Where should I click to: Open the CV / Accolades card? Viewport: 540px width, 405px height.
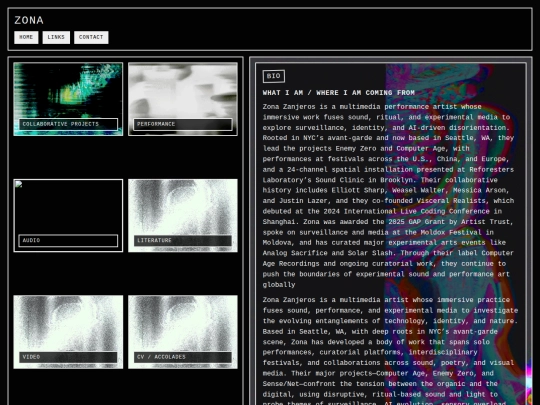tap(183, 332)
